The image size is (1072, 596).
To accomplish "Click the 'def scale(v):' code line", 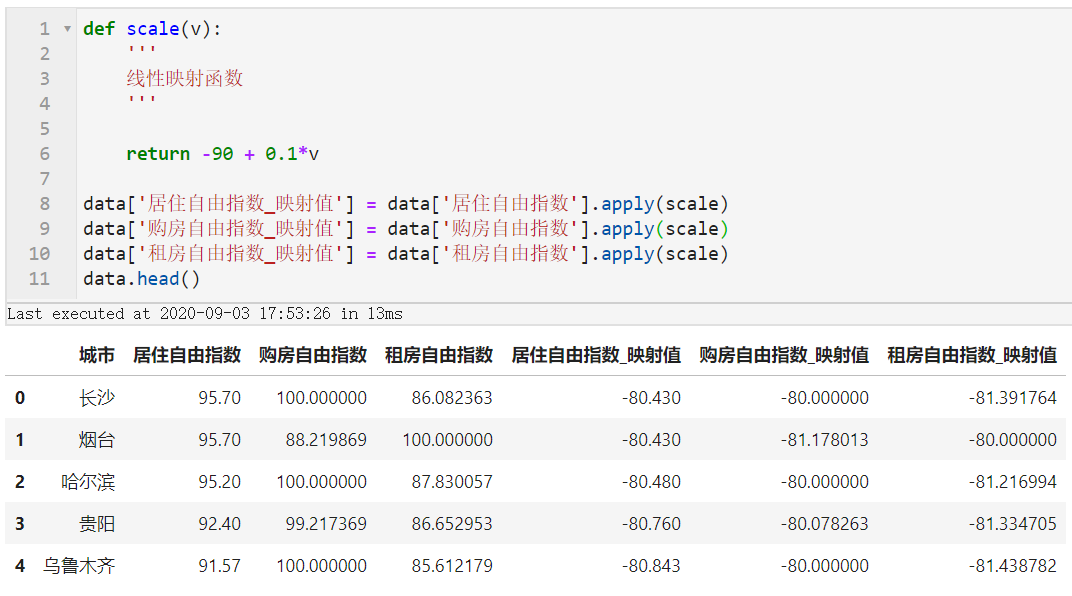I will coord(152,29).
